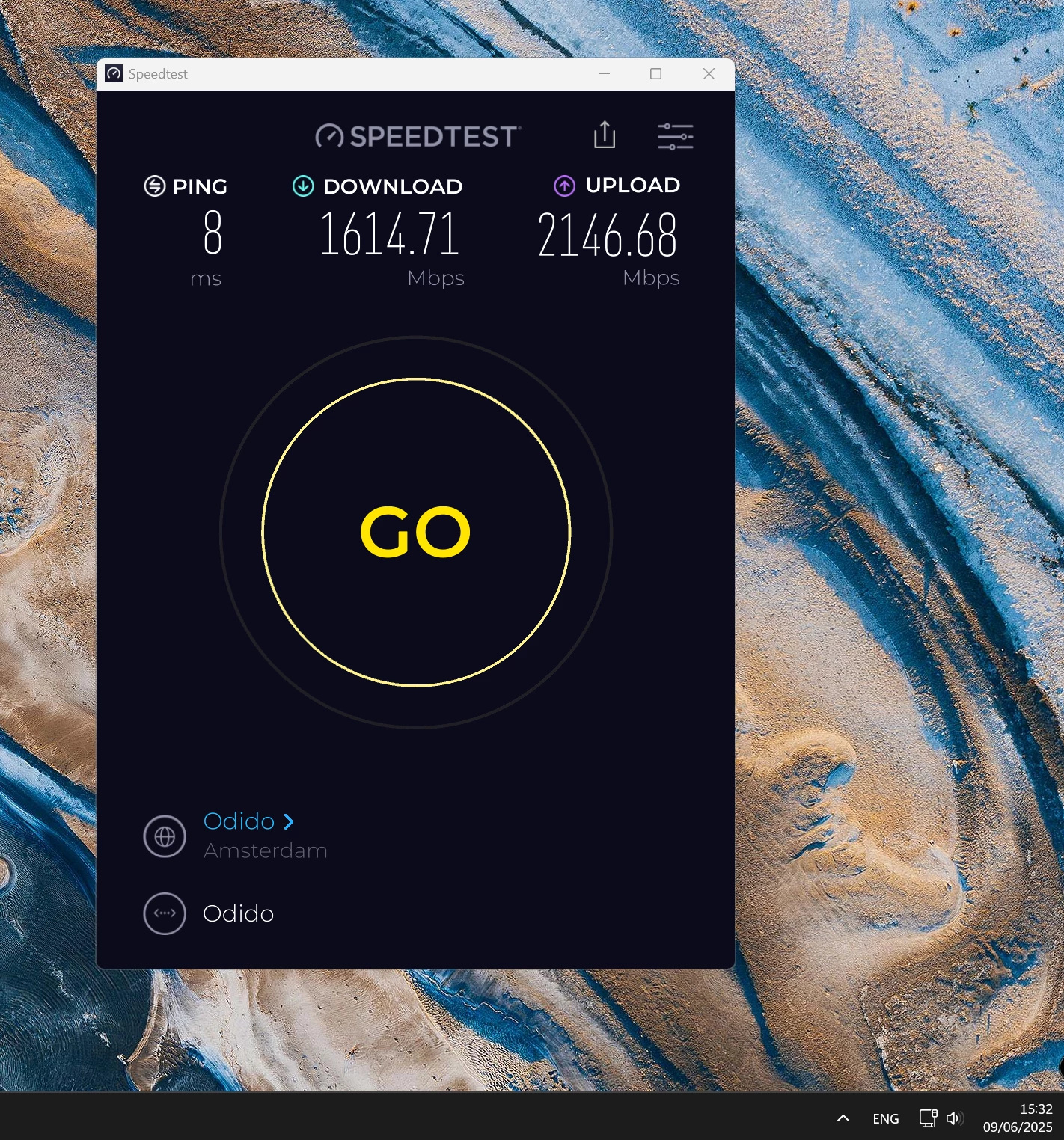Maximize the Speedtest window
The width and height of the screenshot is (1064, 1140).
[x=656, y=73]
